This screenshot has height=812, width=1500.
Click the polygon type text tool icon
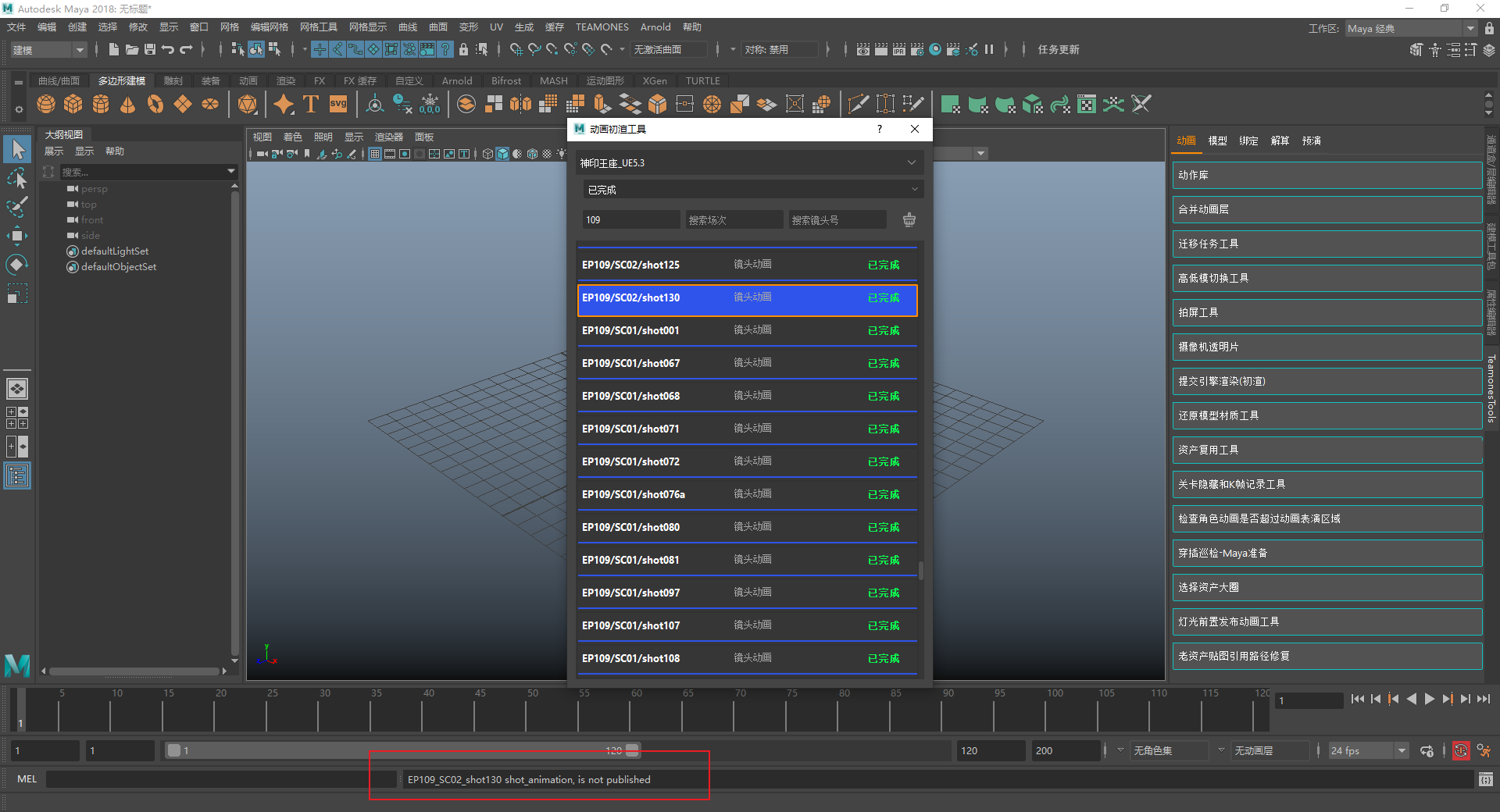coord(311,104)
